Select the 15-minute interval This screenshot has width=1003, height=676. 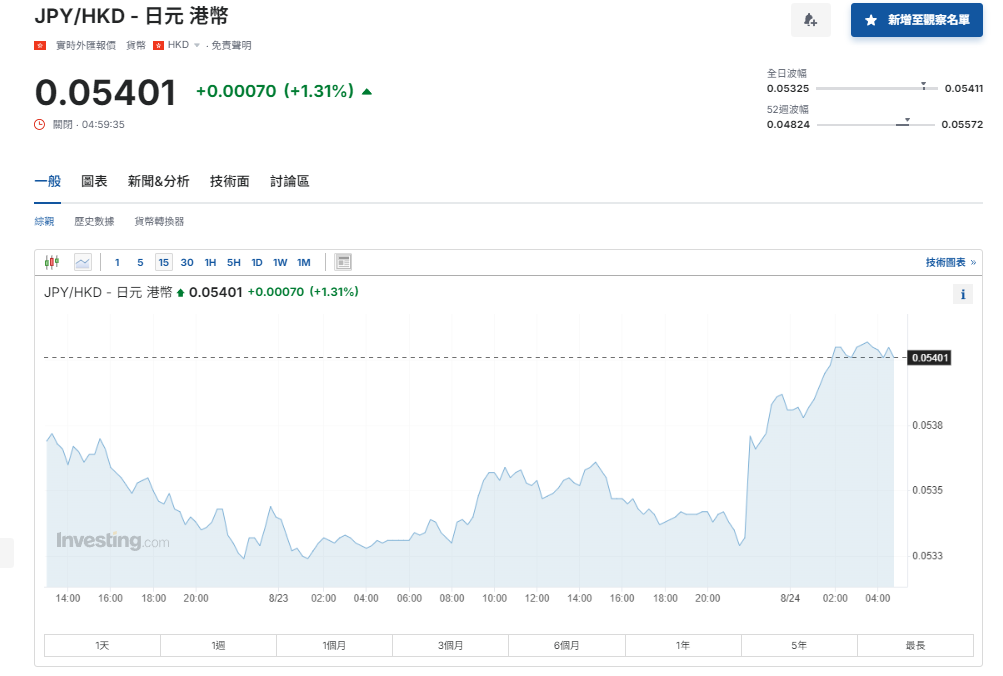coord(163,262)
